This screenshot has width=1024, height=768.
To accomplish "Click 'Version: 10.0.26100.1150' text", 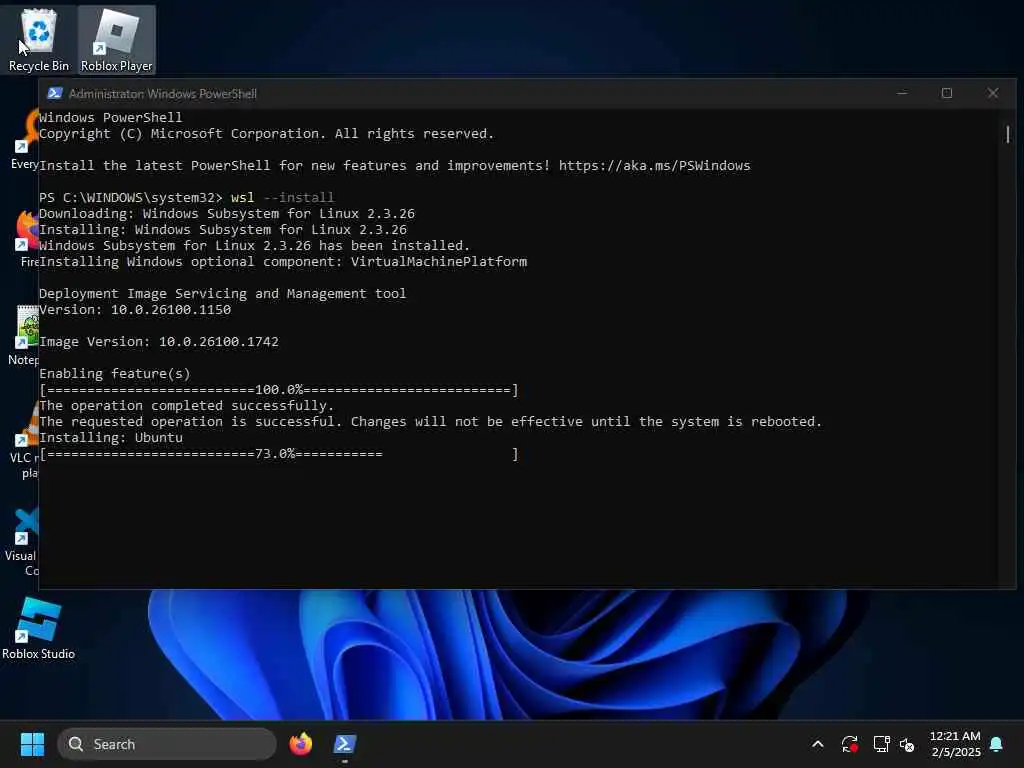I will tap(135, 310).
